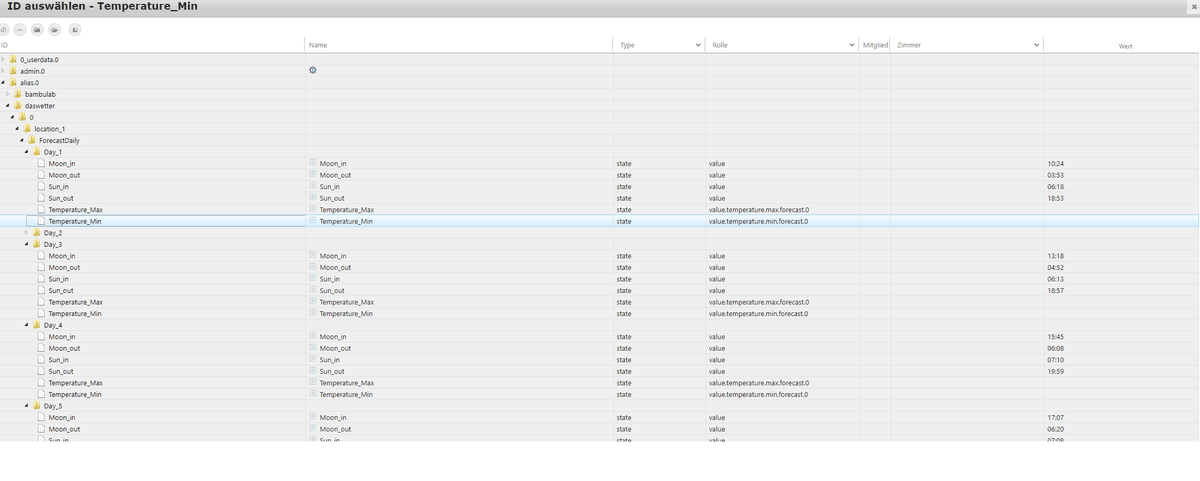Screen dimensions: 1200x481
Task: Click the Mitglied column header
Action: point(875,45)
